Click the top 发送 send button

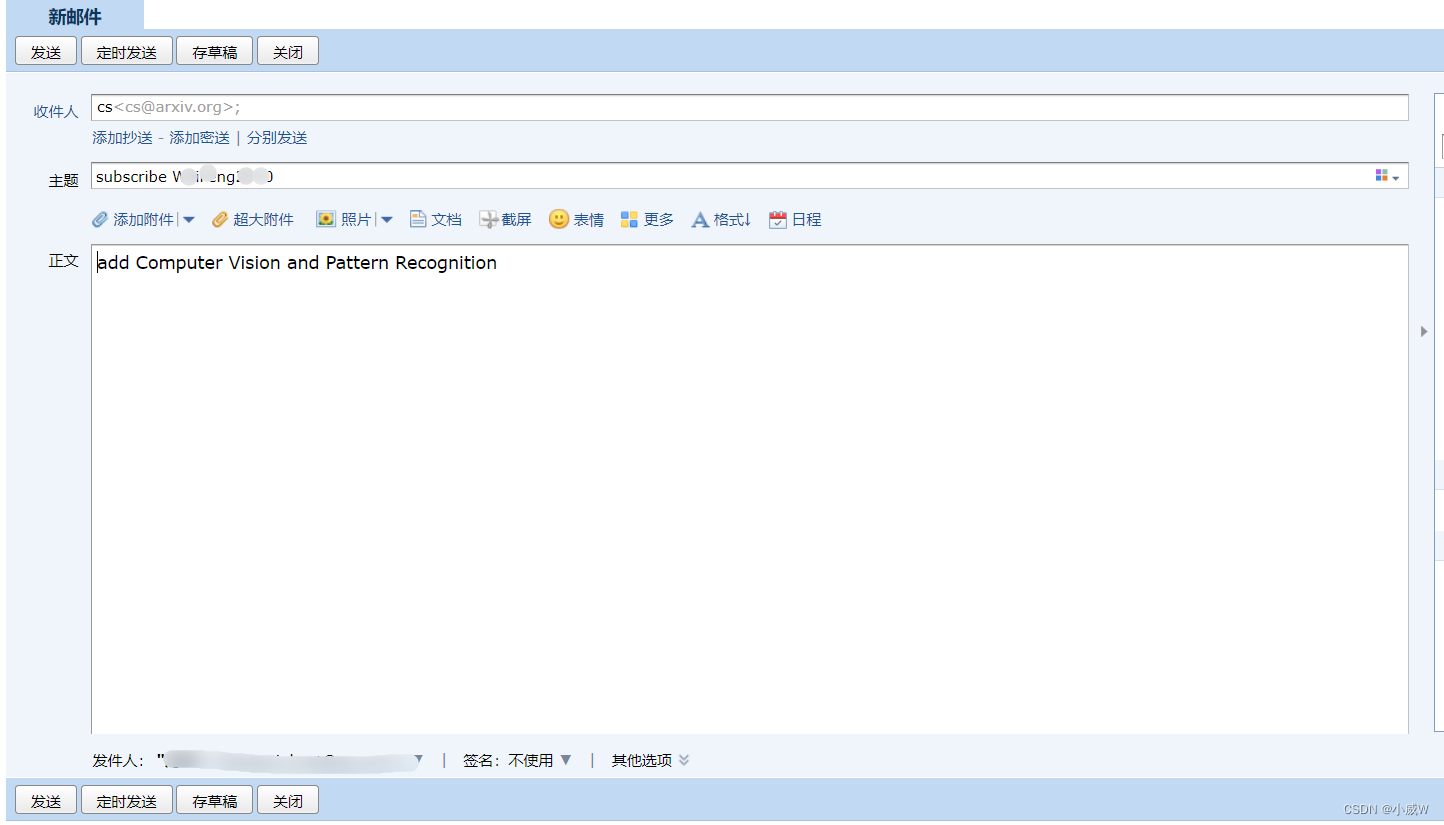[x=46, y=52]
